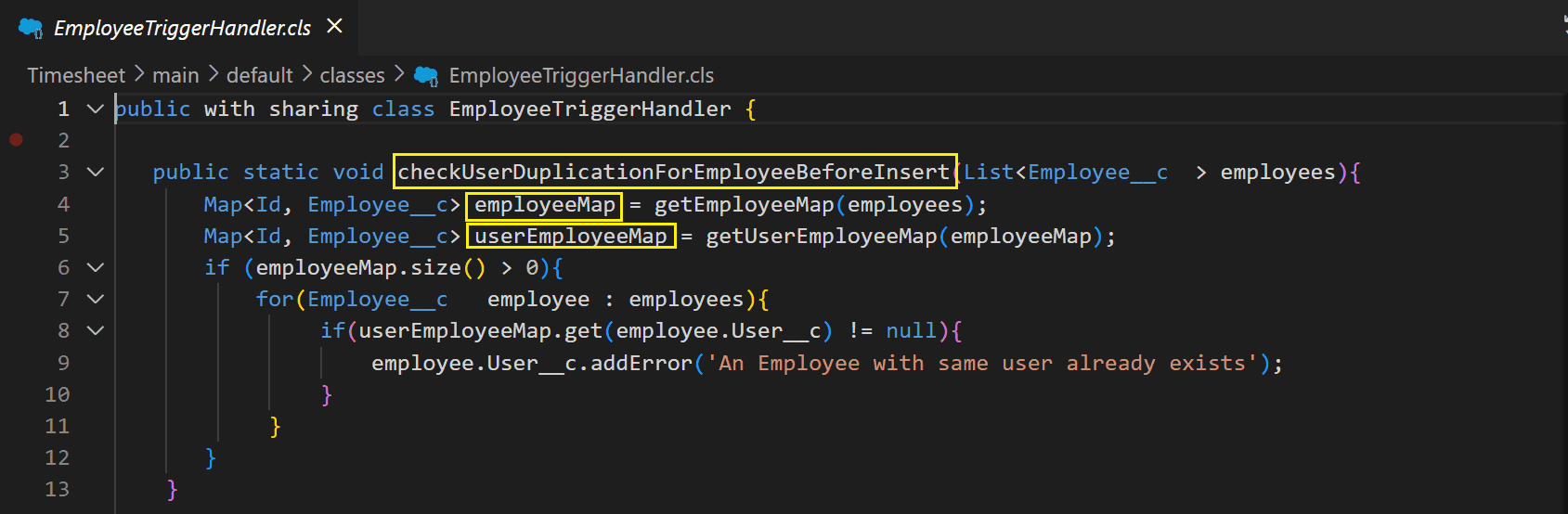Click getUserEmployeeMap call on line 5

(822, 236)
